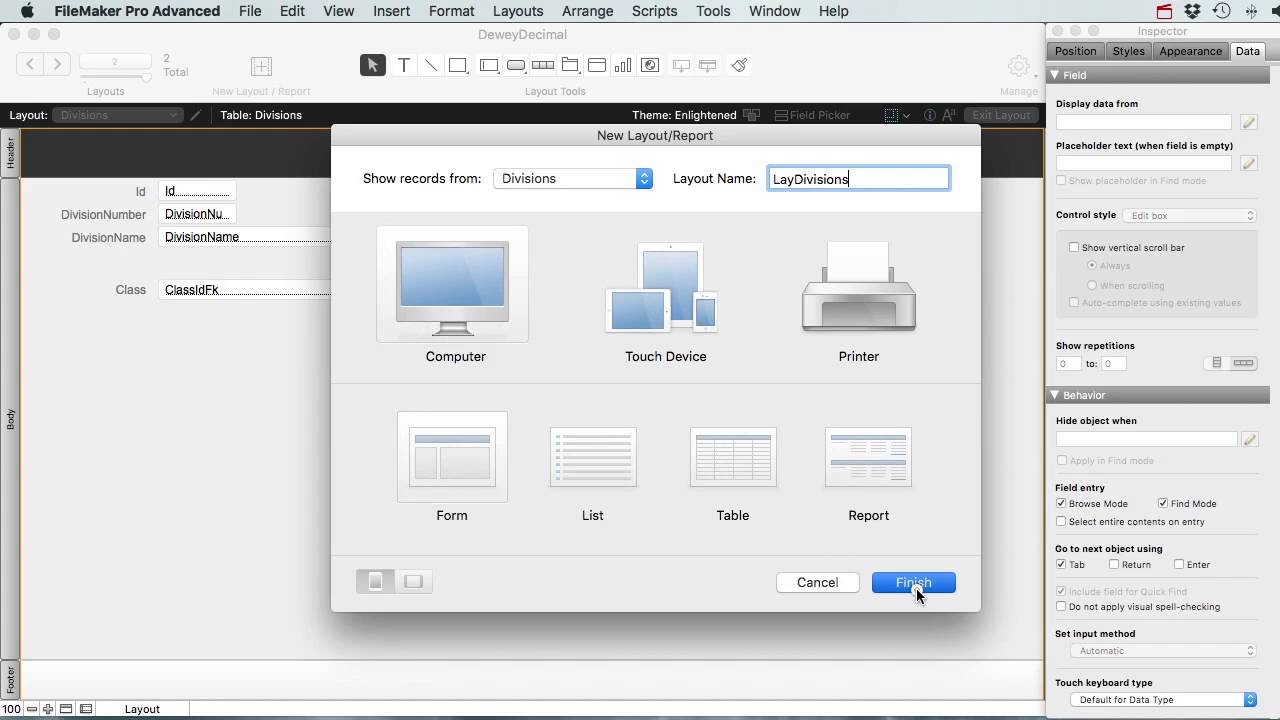Image resolution: width=1280 pixels, height=720 pixels.
Task: Select DivisionName field on layout
Action: click(246, 237)
